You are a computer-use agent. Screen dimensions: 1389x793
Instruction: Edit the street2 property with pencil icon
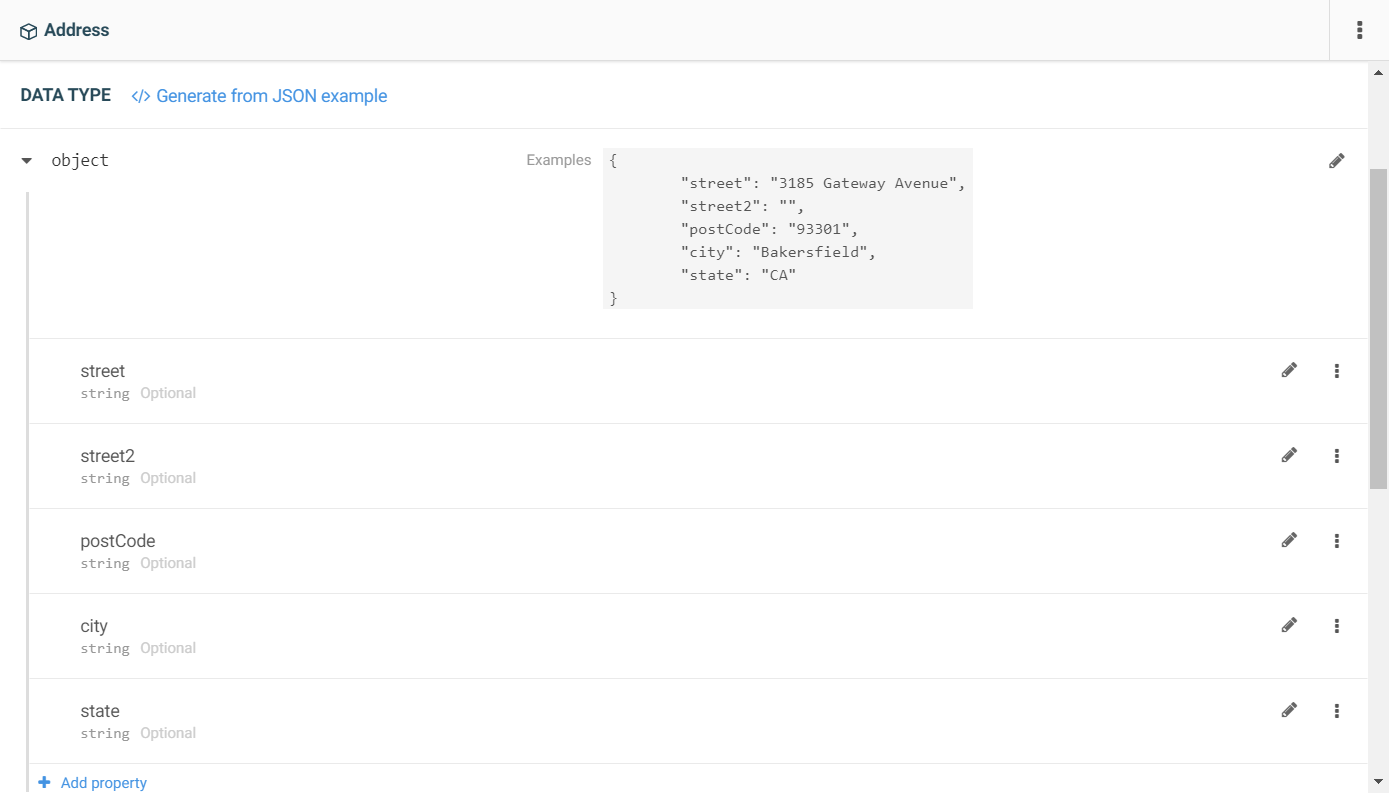(x=1289, y=456)
